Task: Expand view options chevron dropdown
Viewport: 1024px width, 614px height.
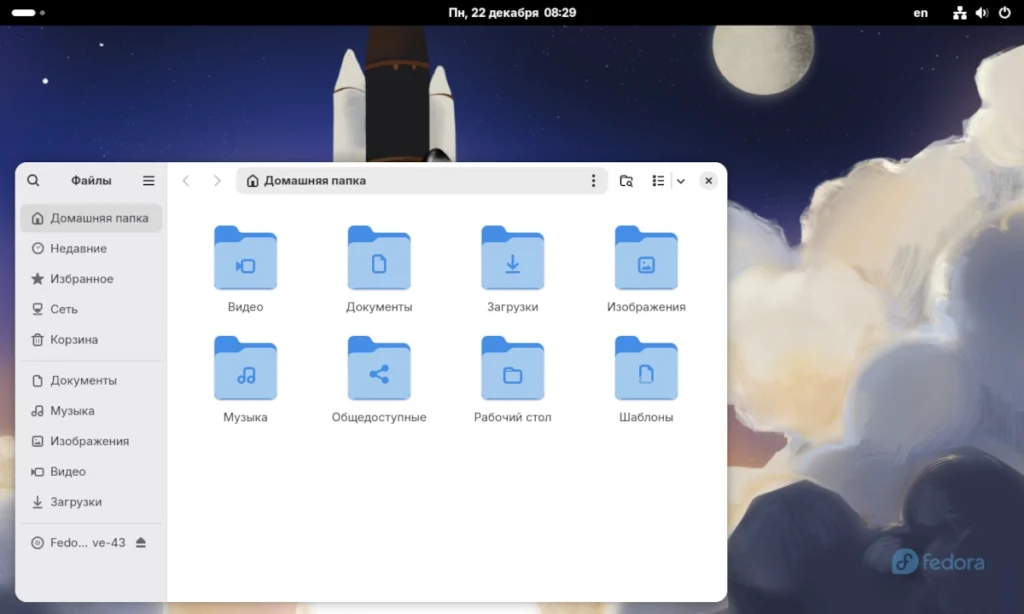Action: coord(680,181)
